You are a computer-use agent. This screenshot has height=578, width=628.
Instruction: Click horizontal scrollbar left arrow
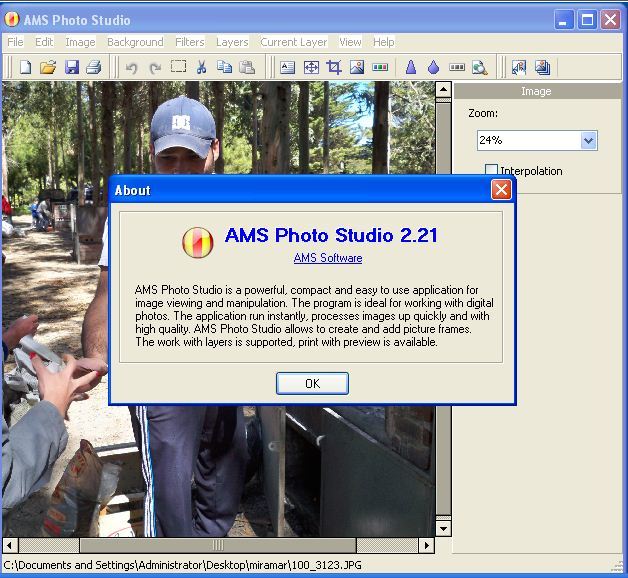click(10, 545)
